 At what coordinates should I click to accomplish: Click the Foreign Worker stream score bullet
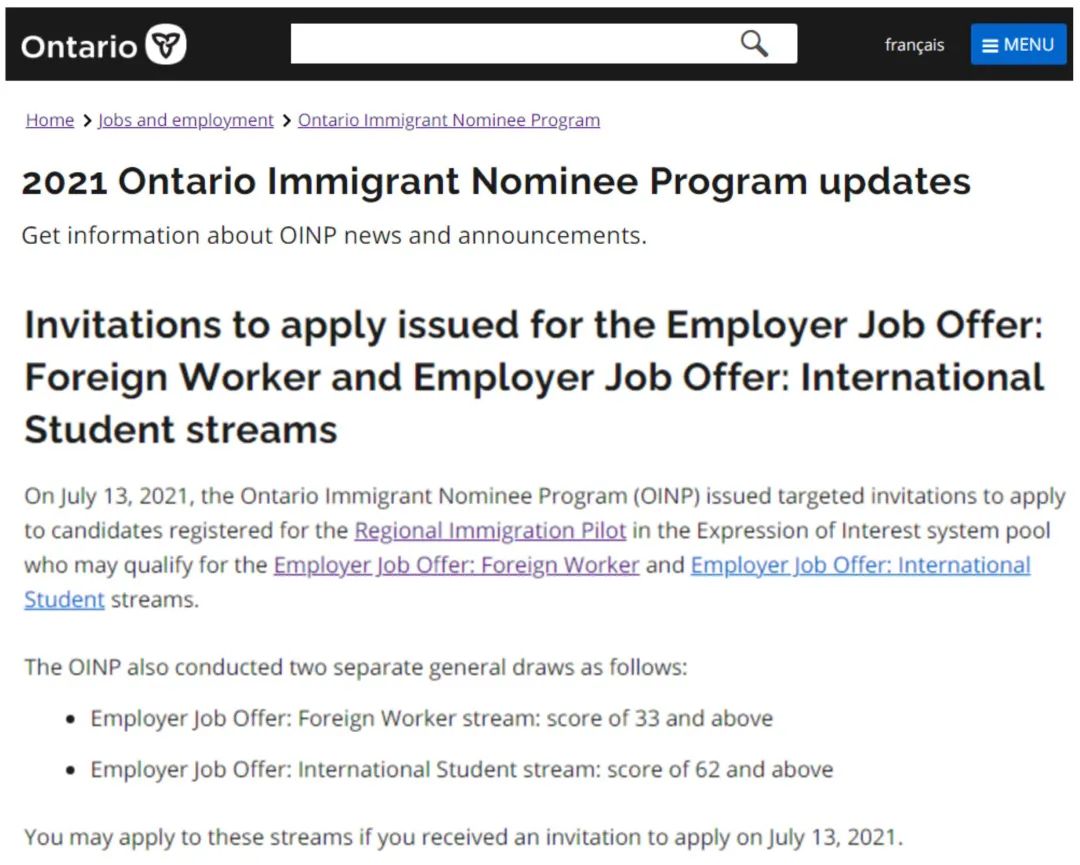[431, 718]
